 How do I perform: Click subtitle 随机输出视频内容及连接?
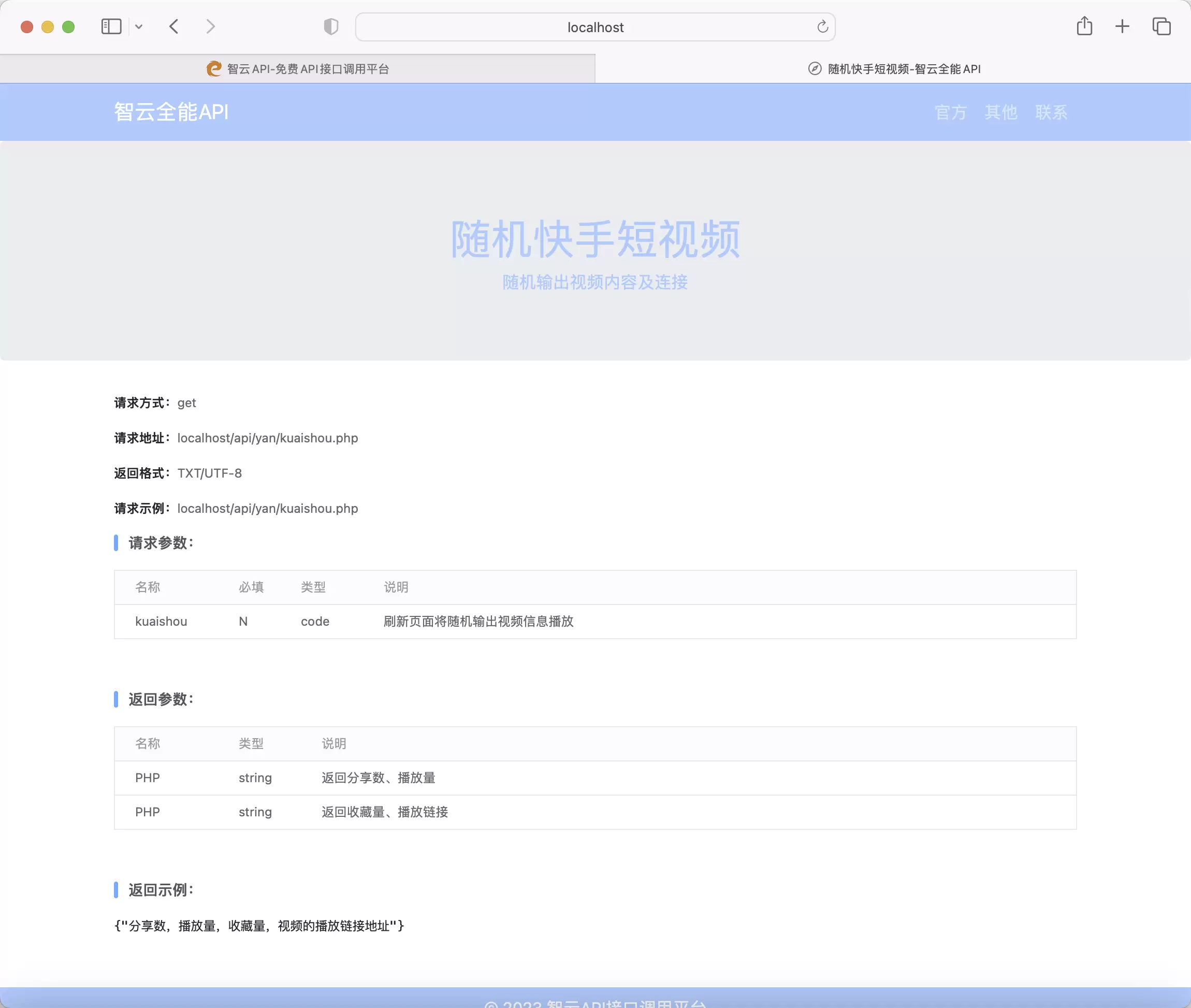[595, 282]
